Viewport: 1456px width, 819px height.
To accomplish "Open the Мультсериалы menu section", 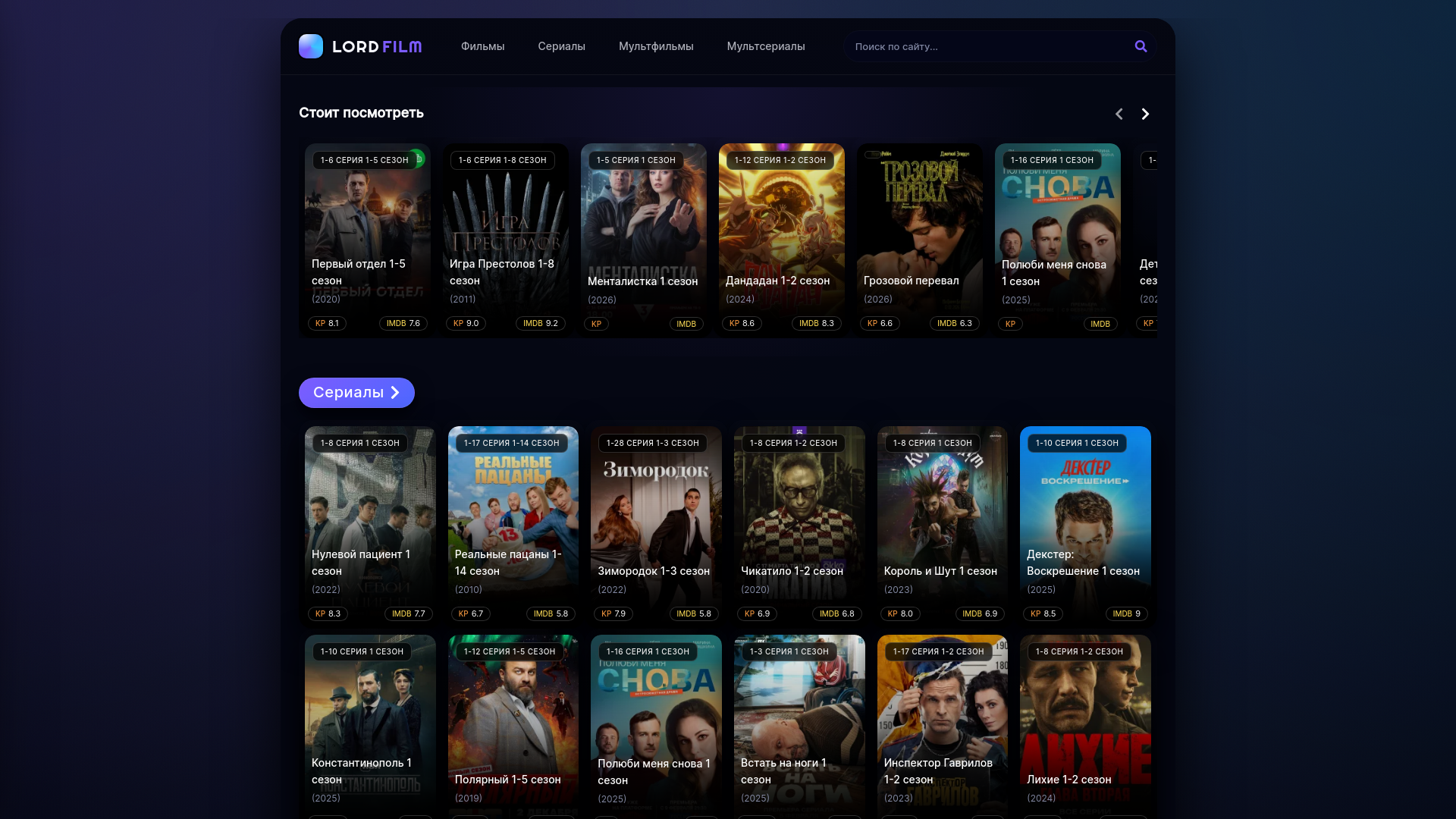I will [766, 46].
